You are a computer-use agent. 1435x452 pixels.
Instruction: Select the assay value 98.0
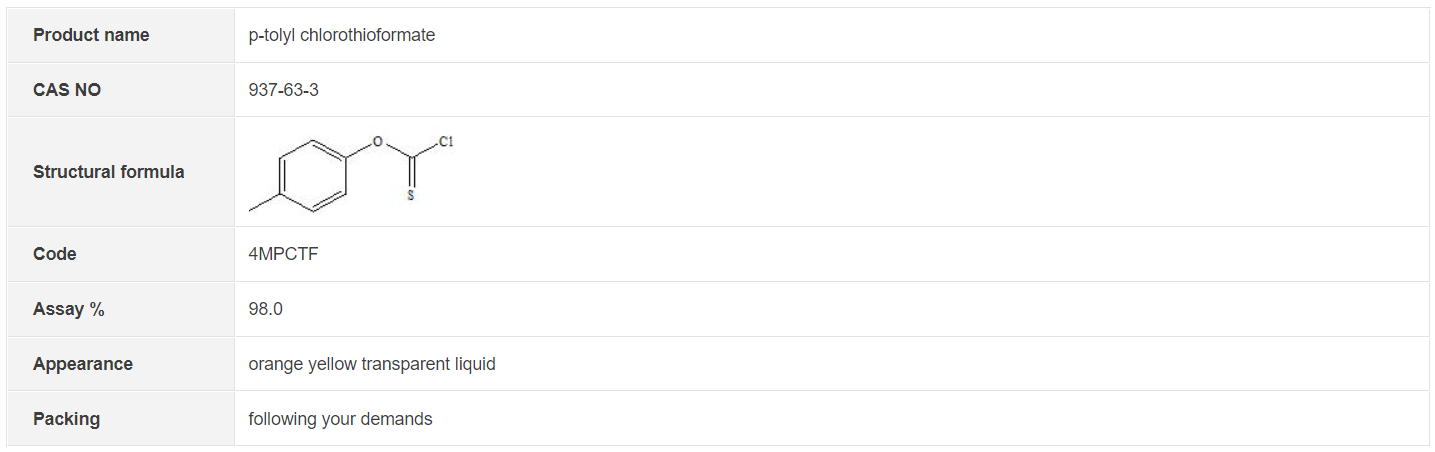pos(265,309)
